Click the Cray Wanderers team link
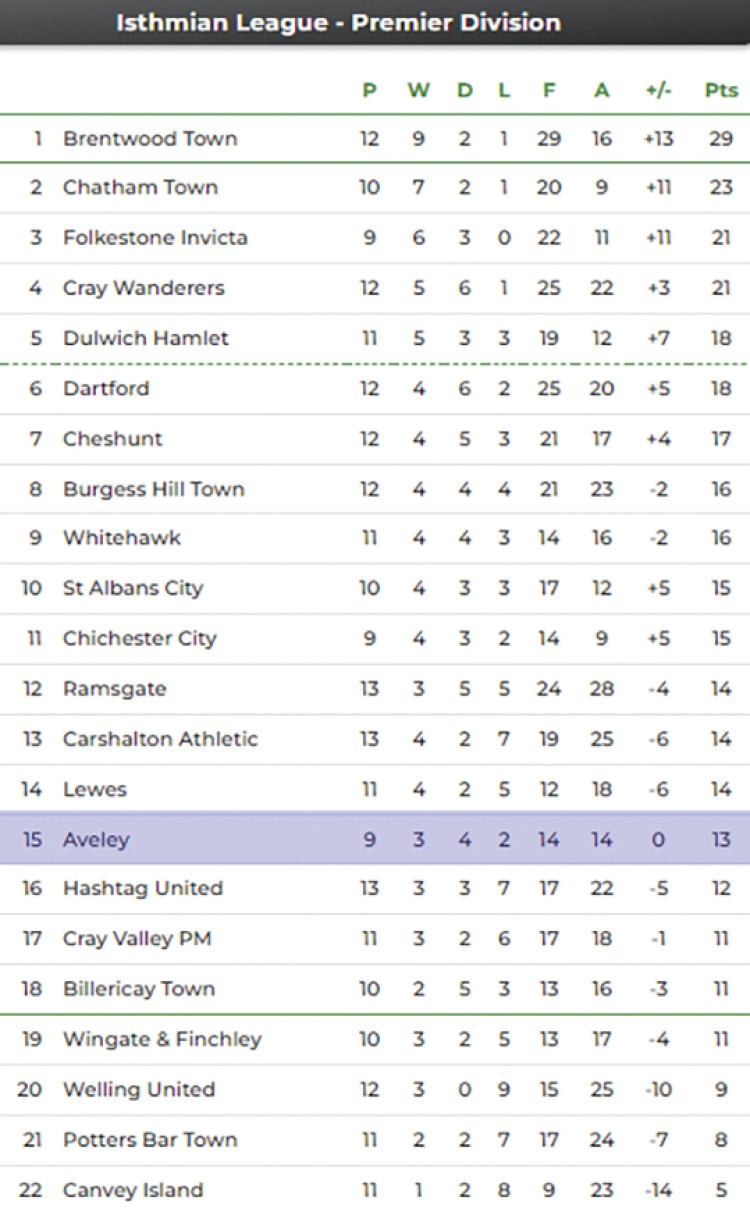 [x=143, y=288]
